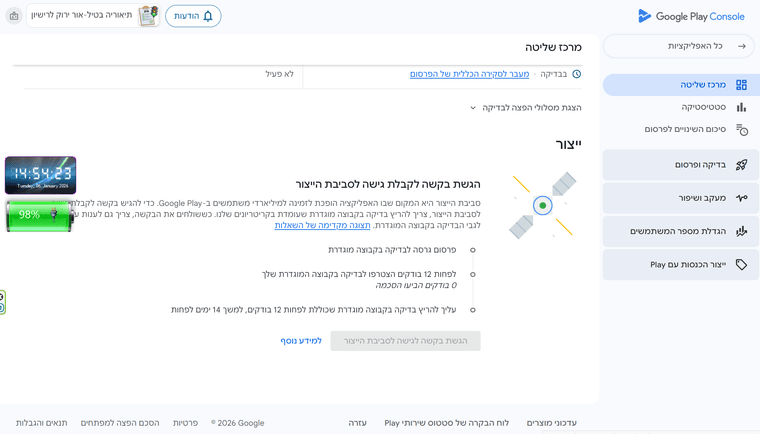This screenshot has height=434, width=760.
Task: Click the back arrow to all apps
Action: tap(741, 46)
